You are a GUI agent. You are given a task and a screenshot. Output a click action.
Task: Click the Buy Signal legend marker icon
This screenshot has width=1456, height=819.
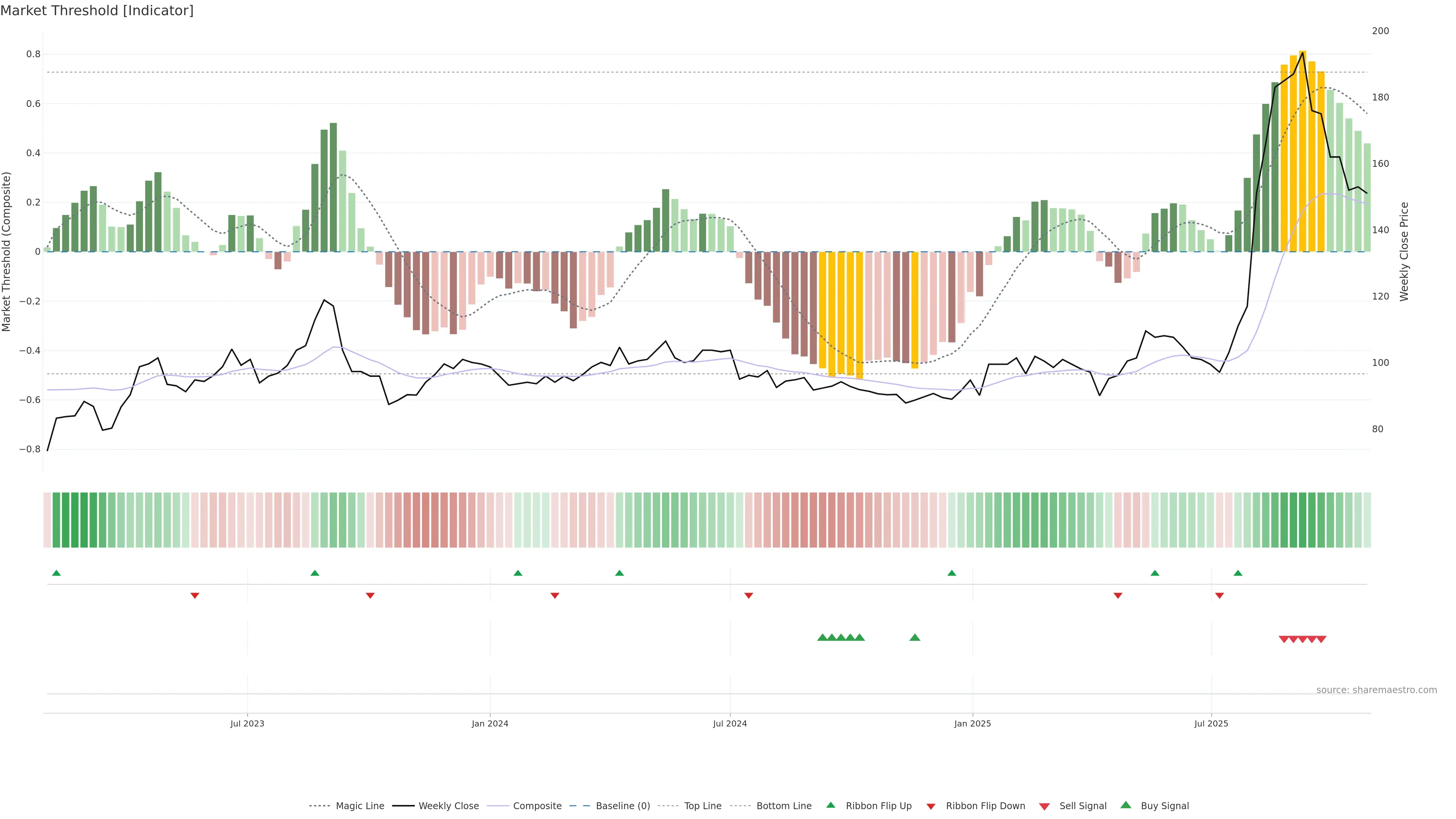1125,805
